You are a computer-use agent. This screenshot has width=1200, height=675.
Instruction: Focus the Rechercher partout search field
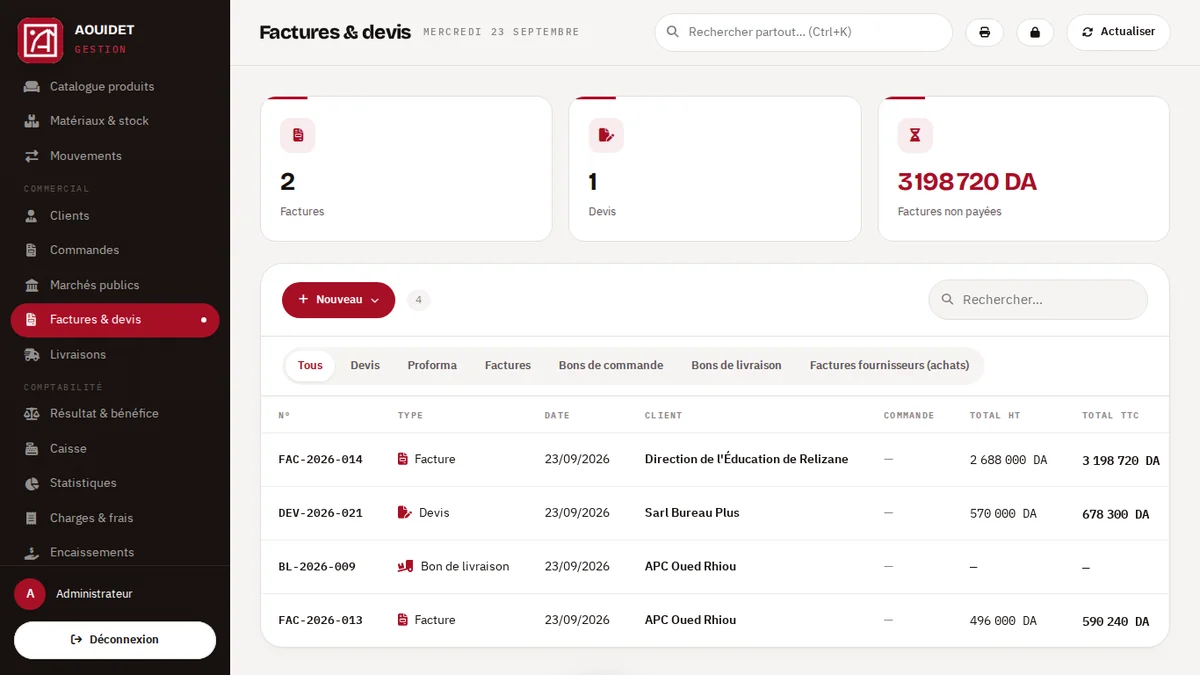click(x=803, y=32)
